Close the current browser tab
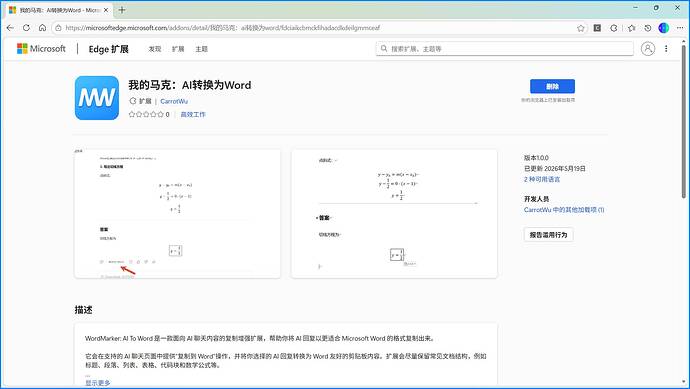 point(106,10)
